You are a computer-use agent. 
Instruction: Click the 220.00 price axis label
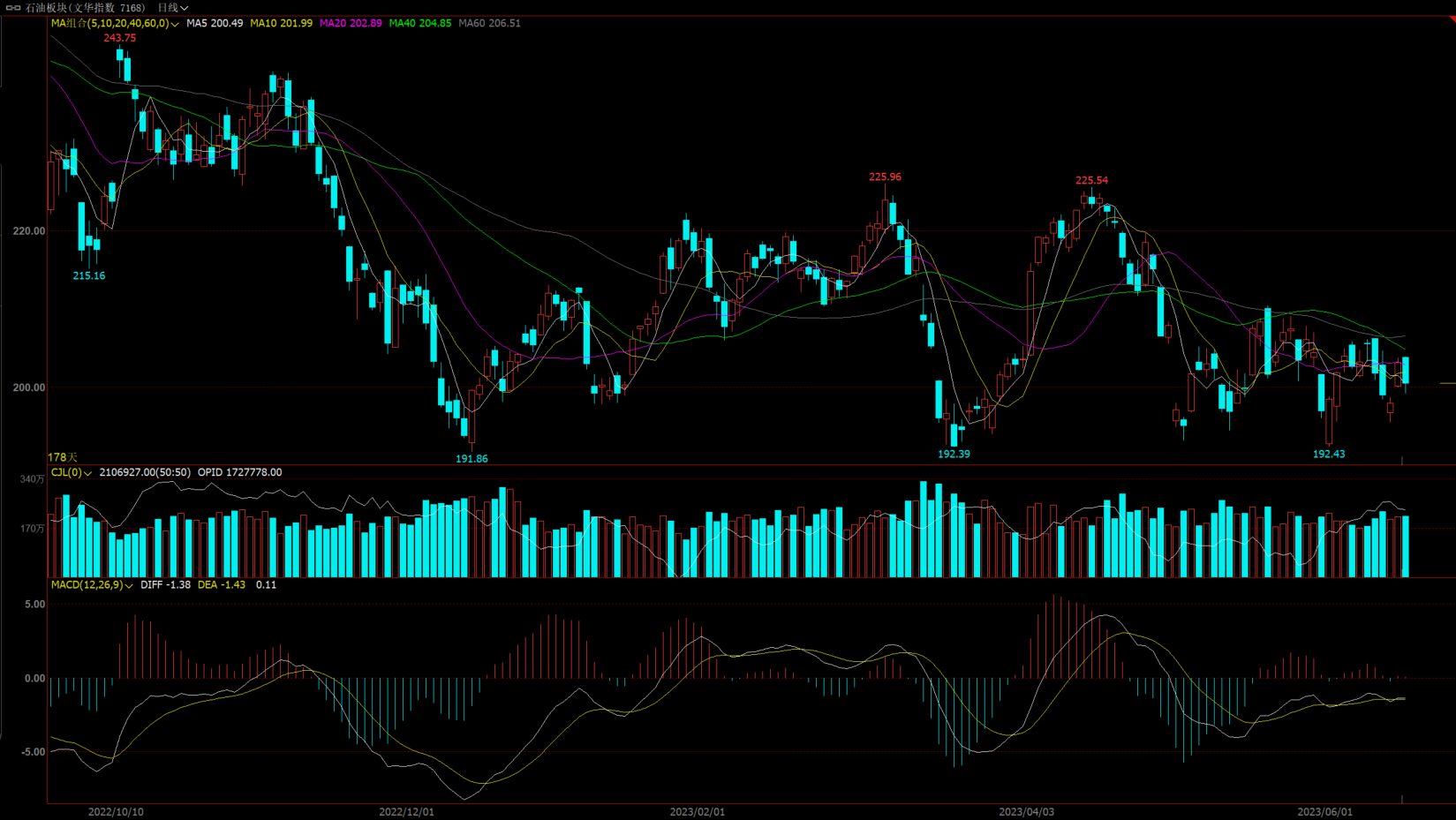[29, 231]
